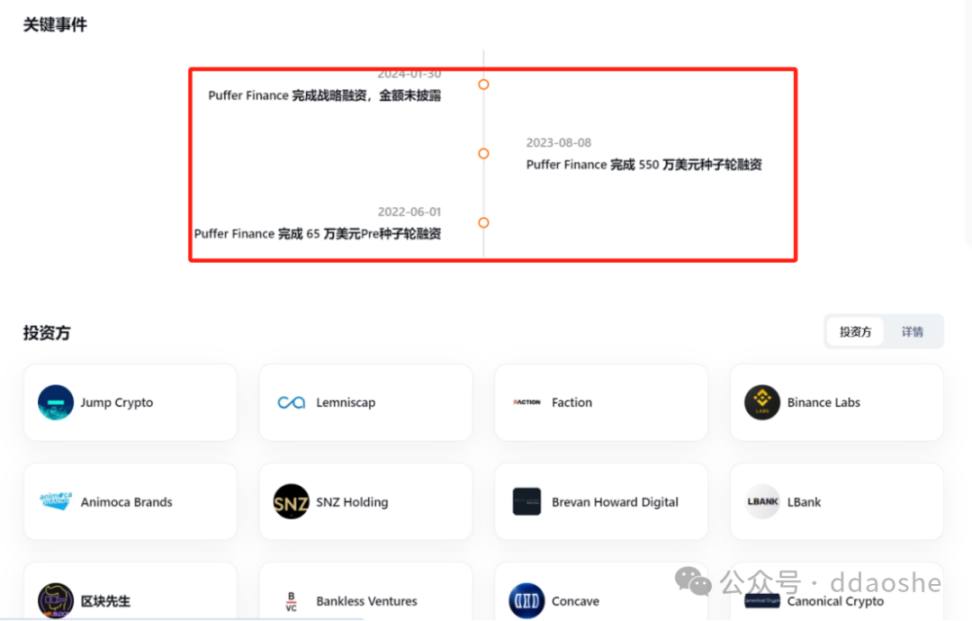Click the 65 万美元Pre种子轮融资 event text
The width and height of the screenshot is (972, 621).
[317, 234]
